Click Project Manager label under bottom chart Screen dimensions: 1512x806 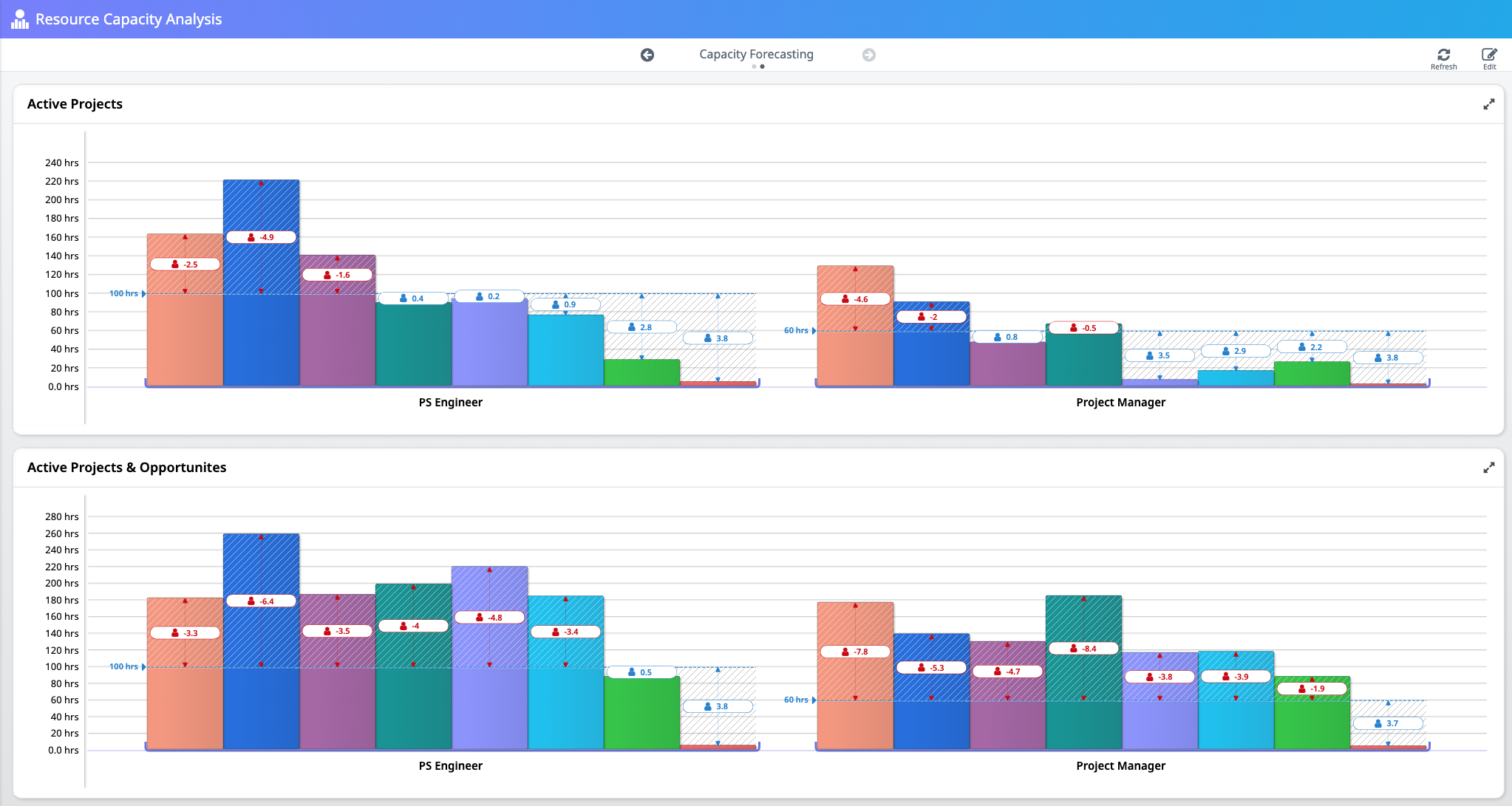[x=1120, y=766]
